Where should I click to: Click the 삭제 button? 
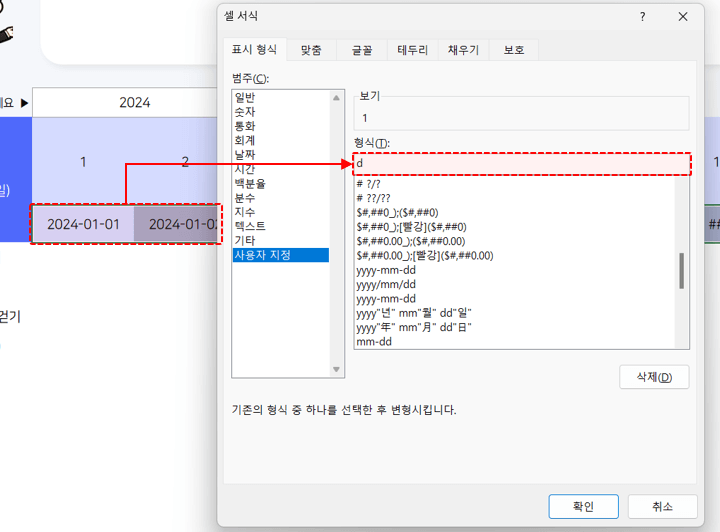pos(654,377)
